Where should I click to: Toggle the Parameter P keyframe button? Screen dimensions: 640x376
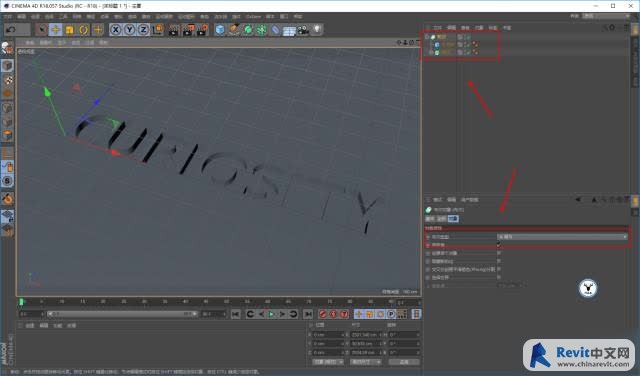tap(391, 314)
